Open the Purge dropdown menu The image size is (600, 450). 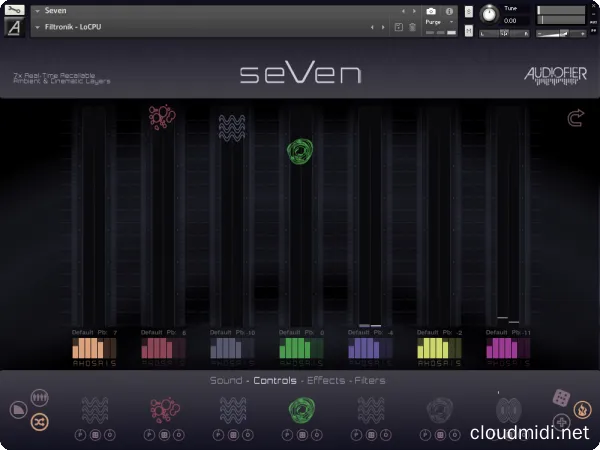tap(439, 22)
